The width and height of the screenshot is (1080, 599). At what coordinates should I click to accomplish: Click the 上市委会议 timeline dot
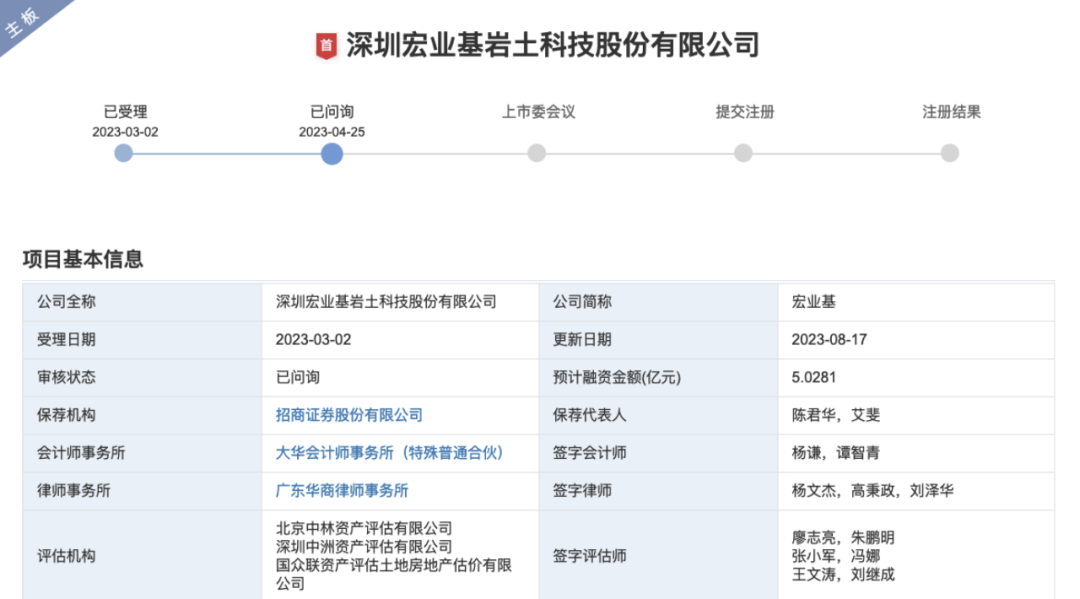537,153
